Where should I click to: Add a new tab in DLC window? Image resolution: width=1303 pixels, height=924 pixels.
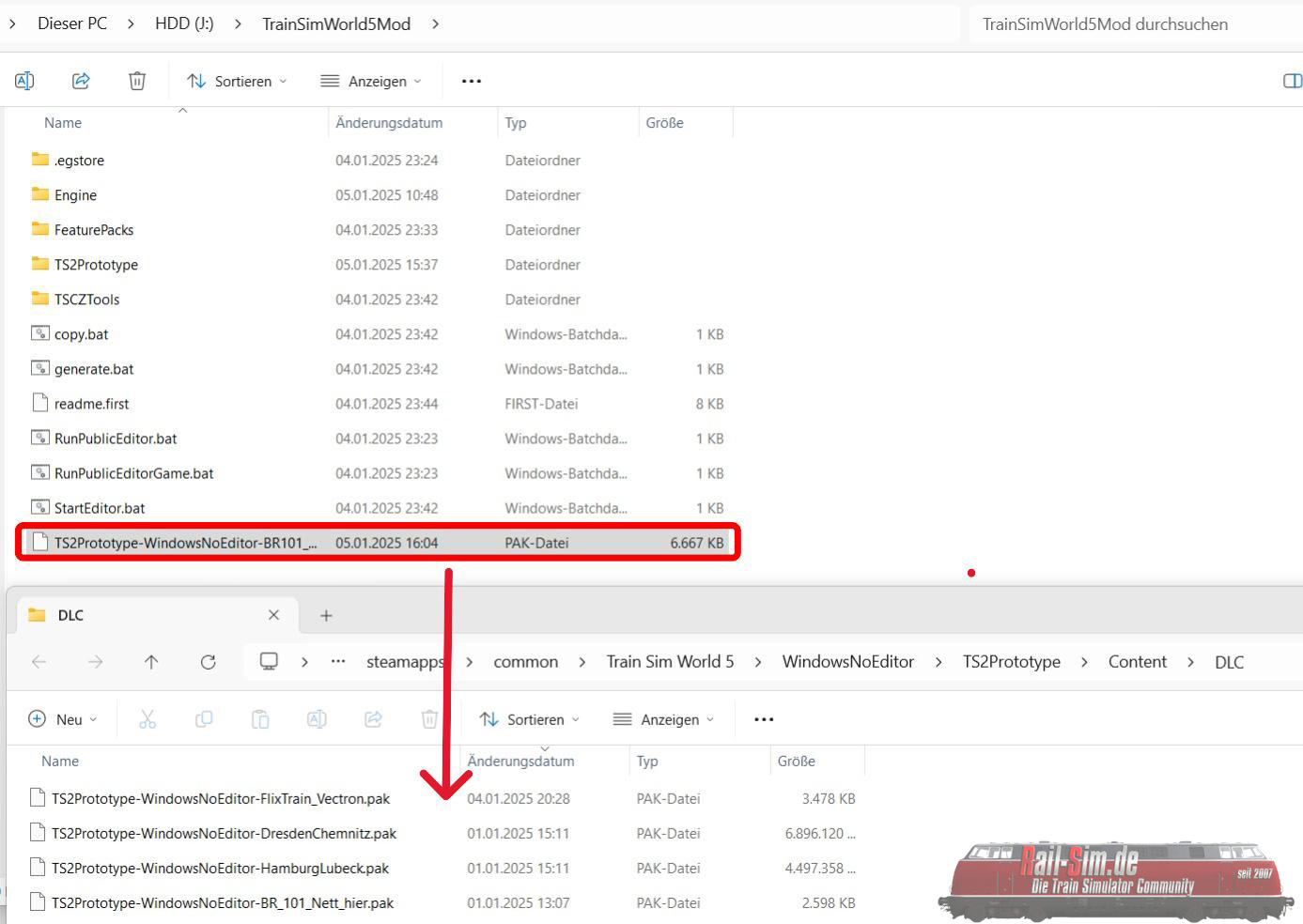point(326,616)
